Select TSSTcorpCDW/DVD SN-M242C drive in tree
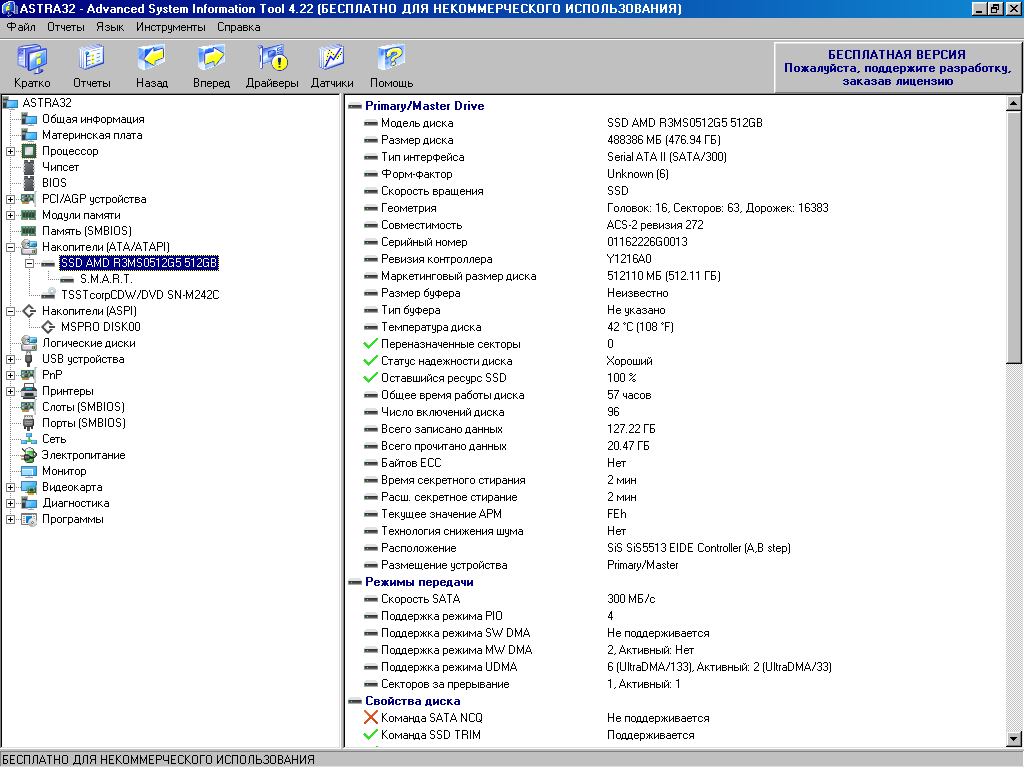This screenshot has height=768, width=1024. [x=139, y=295]
